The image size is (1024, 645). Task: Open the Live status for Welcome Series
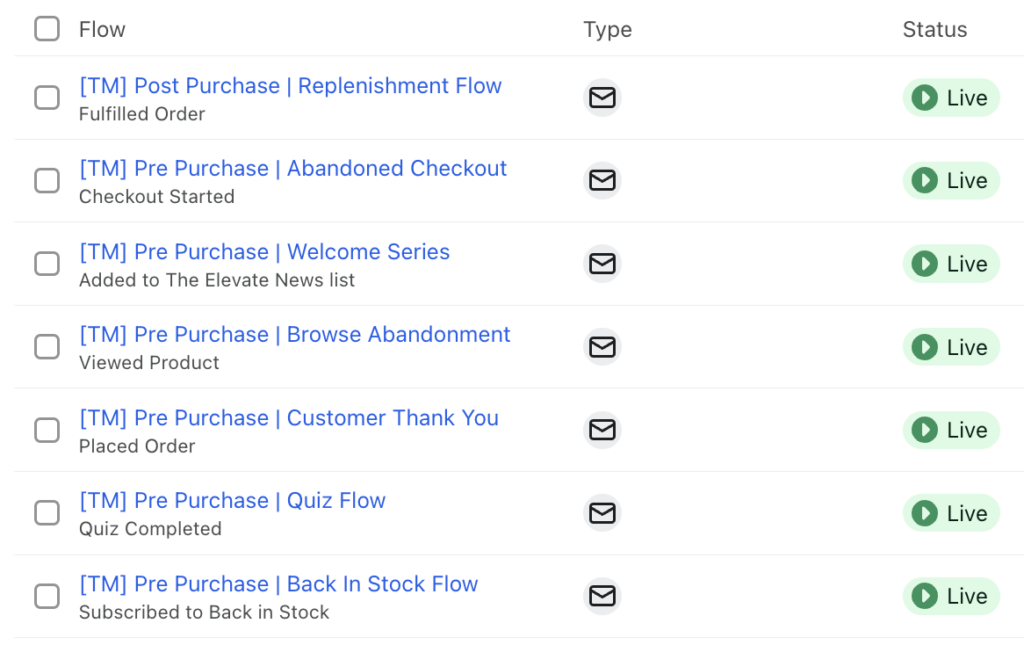[x=951, y=264]
